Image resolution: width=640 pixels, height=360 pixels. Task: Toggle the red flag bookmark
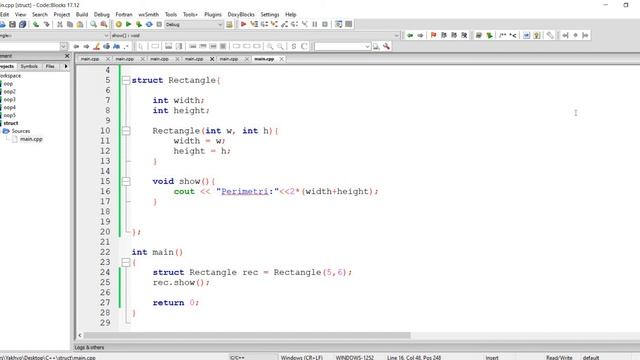point(433,36)
